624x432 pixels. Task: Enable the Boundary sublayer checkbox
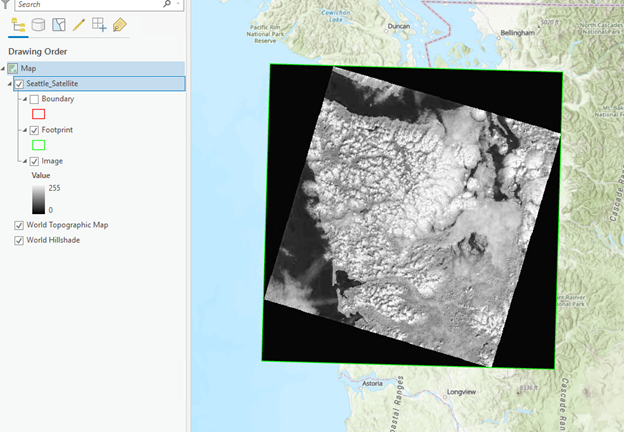click(x=34, y=99)
